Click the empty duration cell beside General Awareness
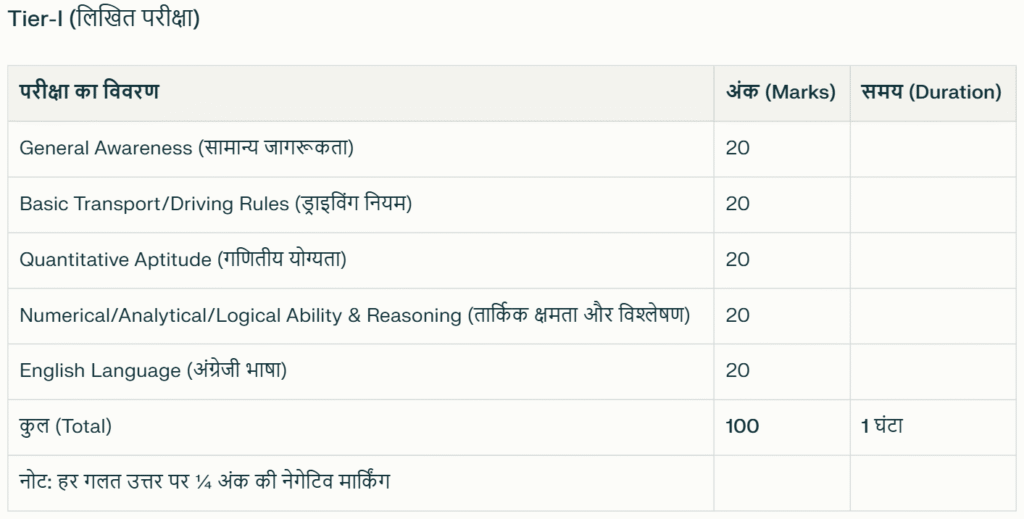Image resolution: width=1024 pixels, height=519 pixels. (x=933, y=149)
